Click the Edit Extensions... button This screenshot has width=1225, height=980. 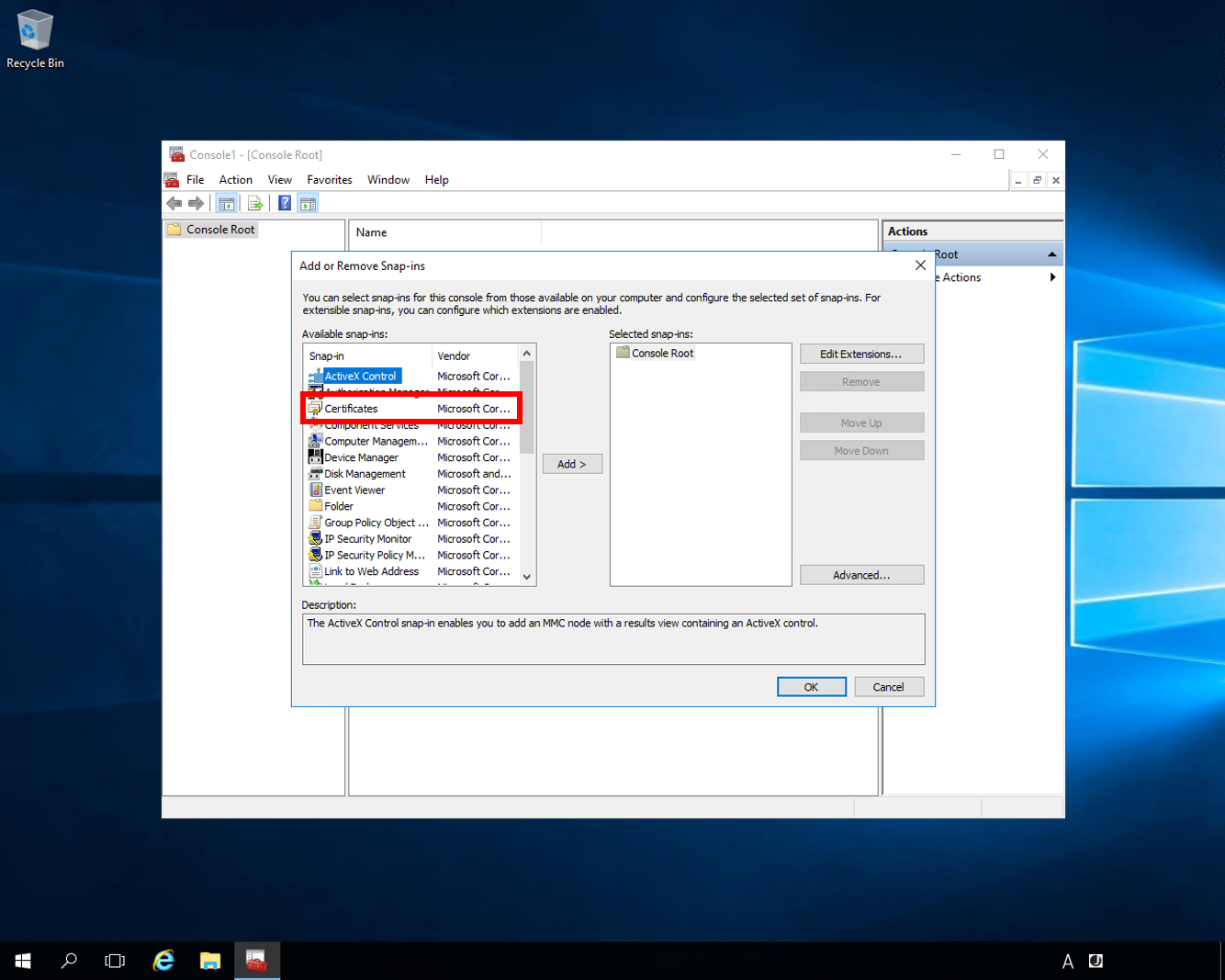pos(861,354)
